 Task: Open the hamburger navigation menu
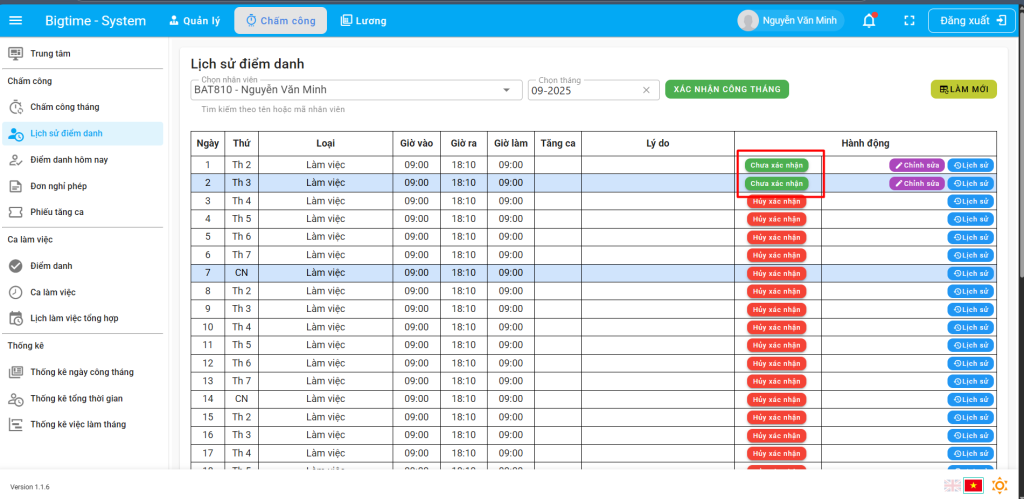[x=15, y=20]
